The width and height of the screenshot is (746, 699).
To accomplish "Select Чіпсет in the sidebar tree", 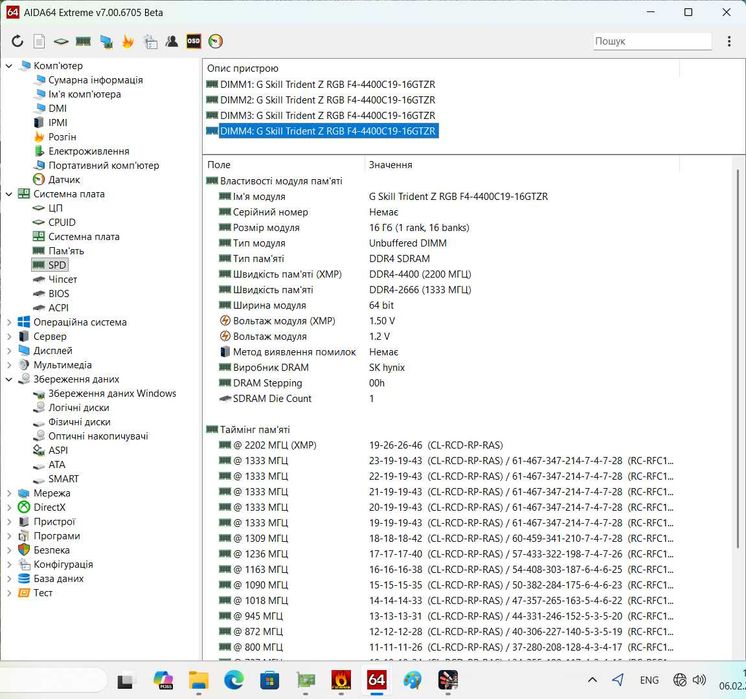I will coord(62,280).
